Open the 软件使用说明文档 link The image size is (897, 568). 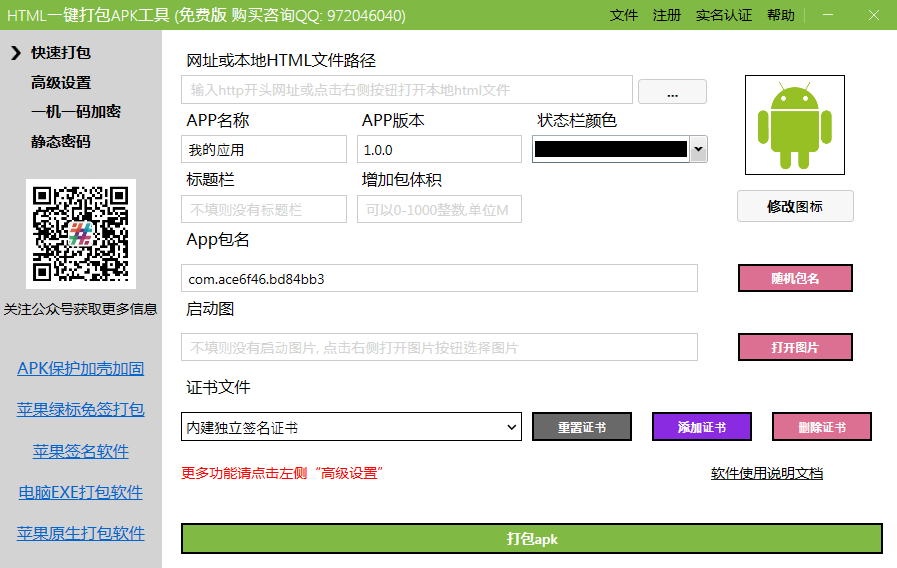click(767, 473)
